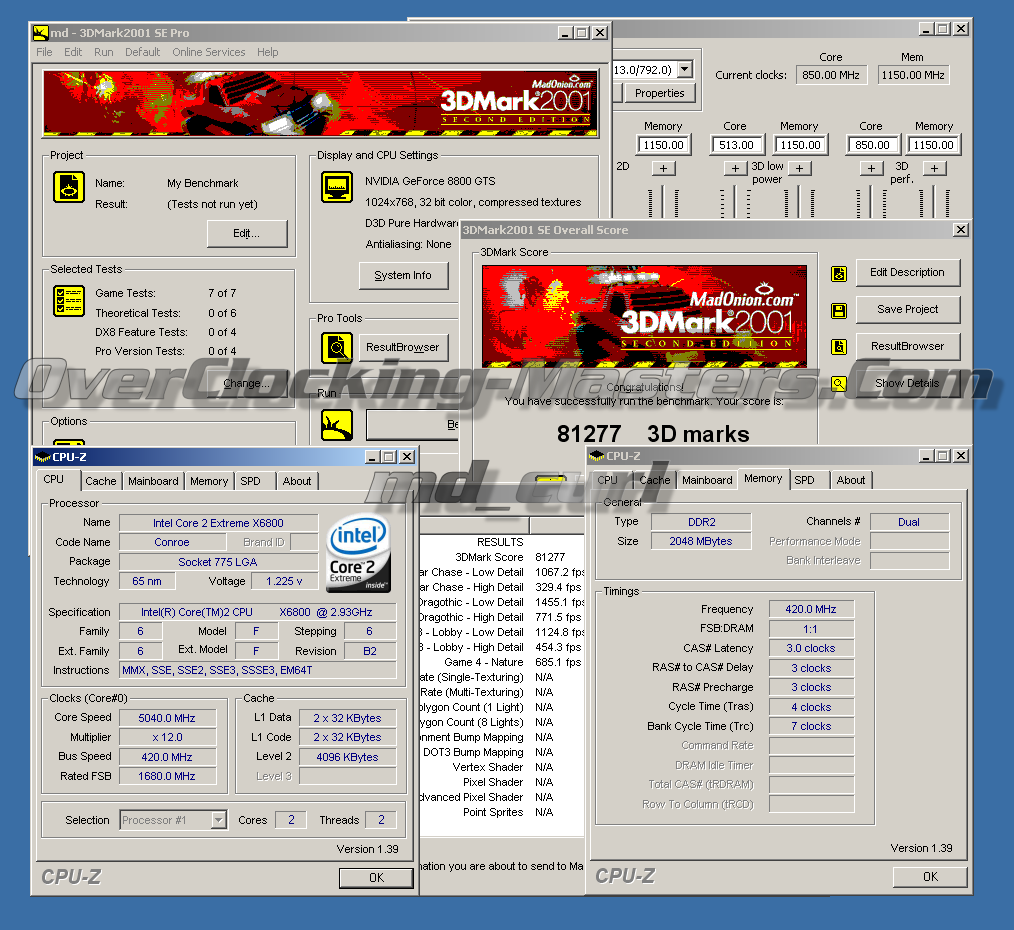Image resolution: width=1014 pixels, height=930 pixels.
Task: Click ResultBrowser button under Pro Tools
Action: point(402,347)
